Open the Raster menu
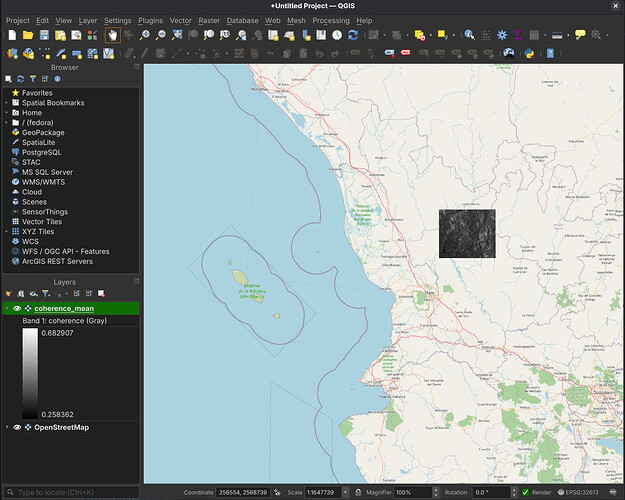 point(209,20)
